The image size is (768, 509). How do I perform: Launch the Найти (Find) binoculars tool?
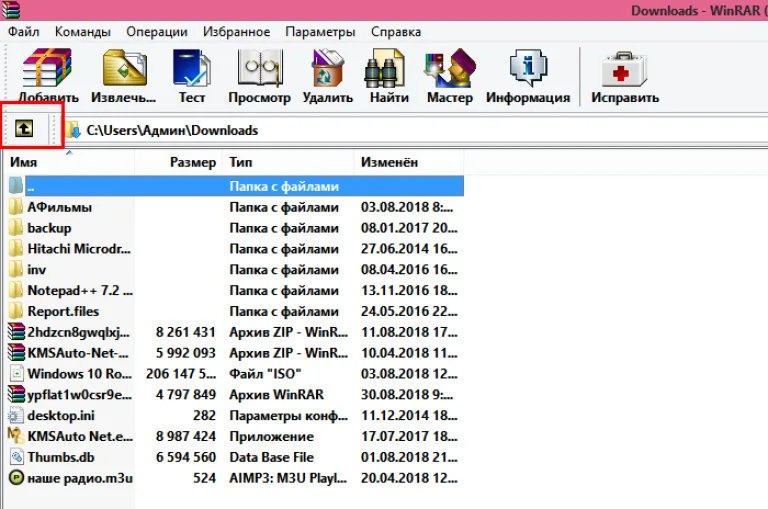point(389,76)
